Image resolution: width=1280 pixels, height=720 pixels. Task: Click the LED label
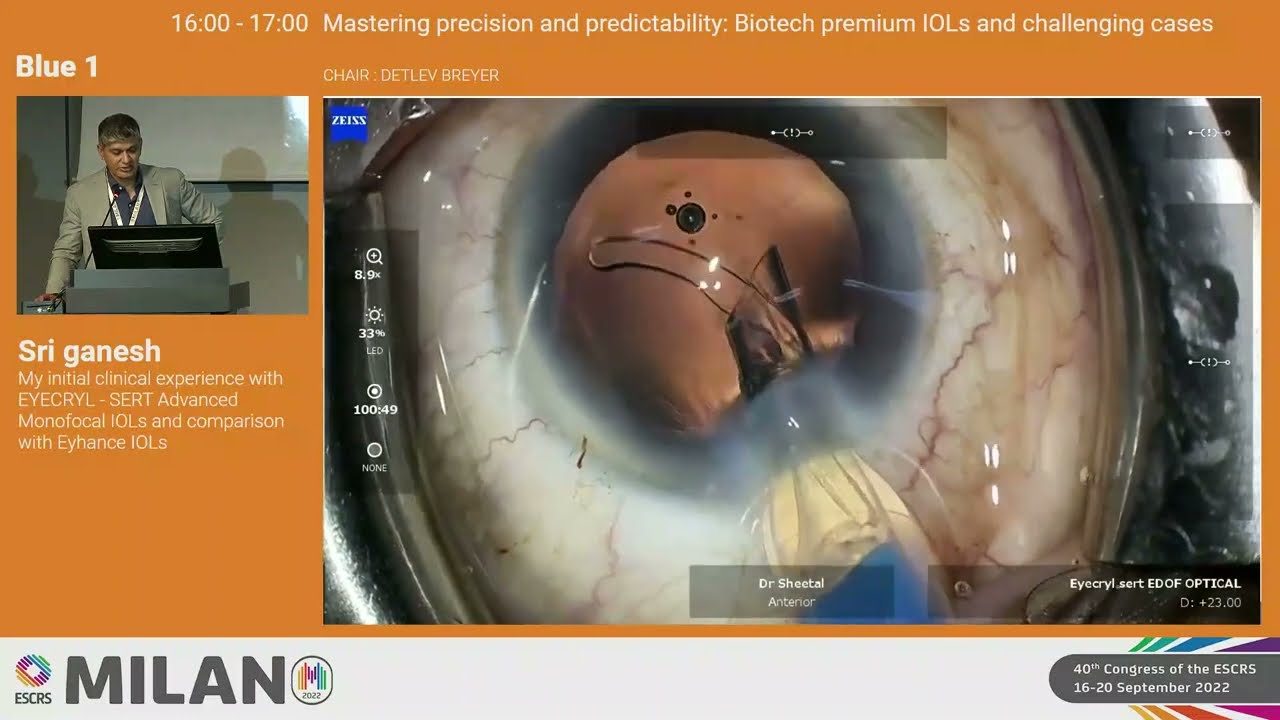[x=373, y=351]
